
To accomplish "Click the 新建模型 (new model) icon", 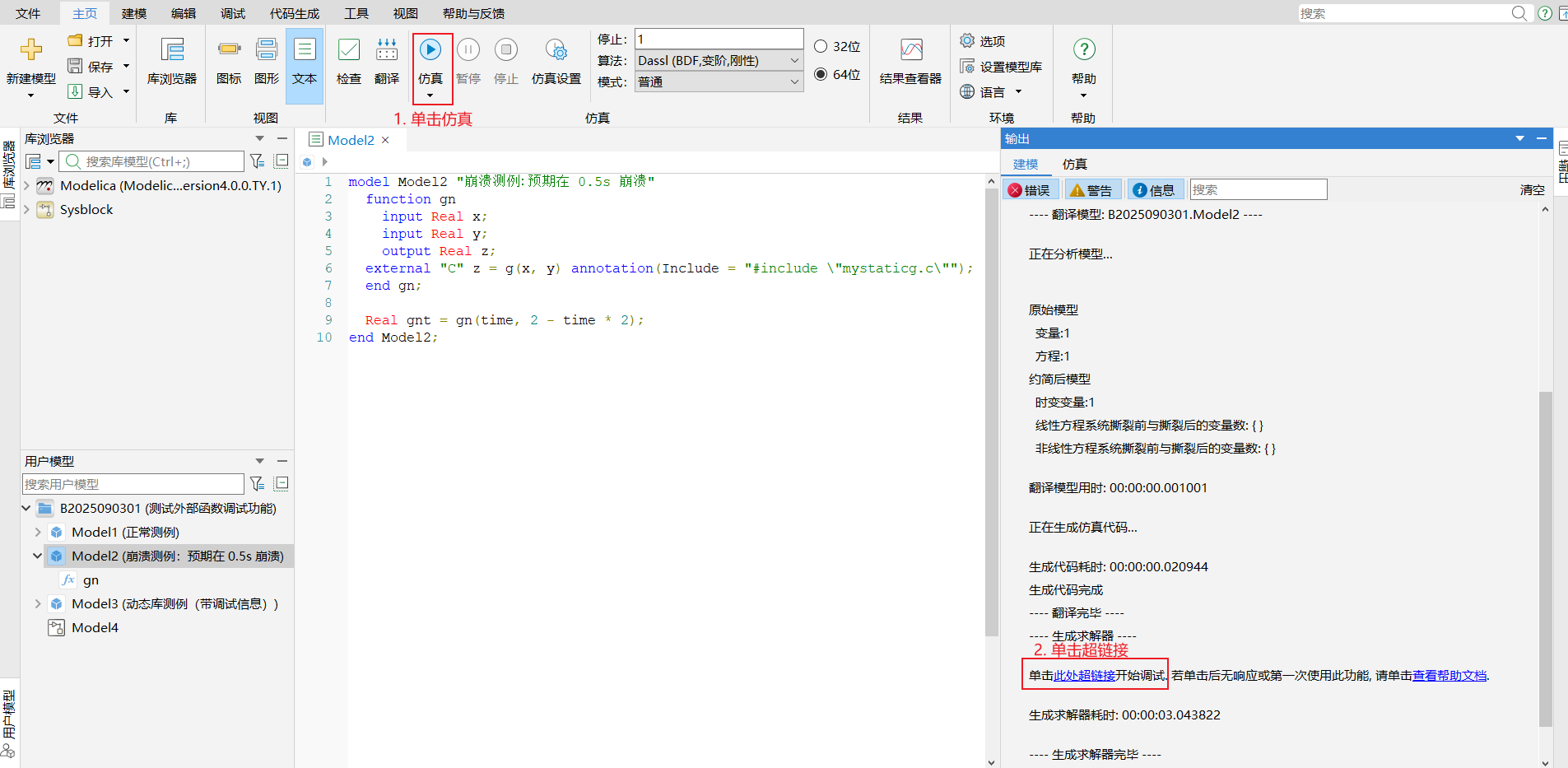I will pos(31,50).
